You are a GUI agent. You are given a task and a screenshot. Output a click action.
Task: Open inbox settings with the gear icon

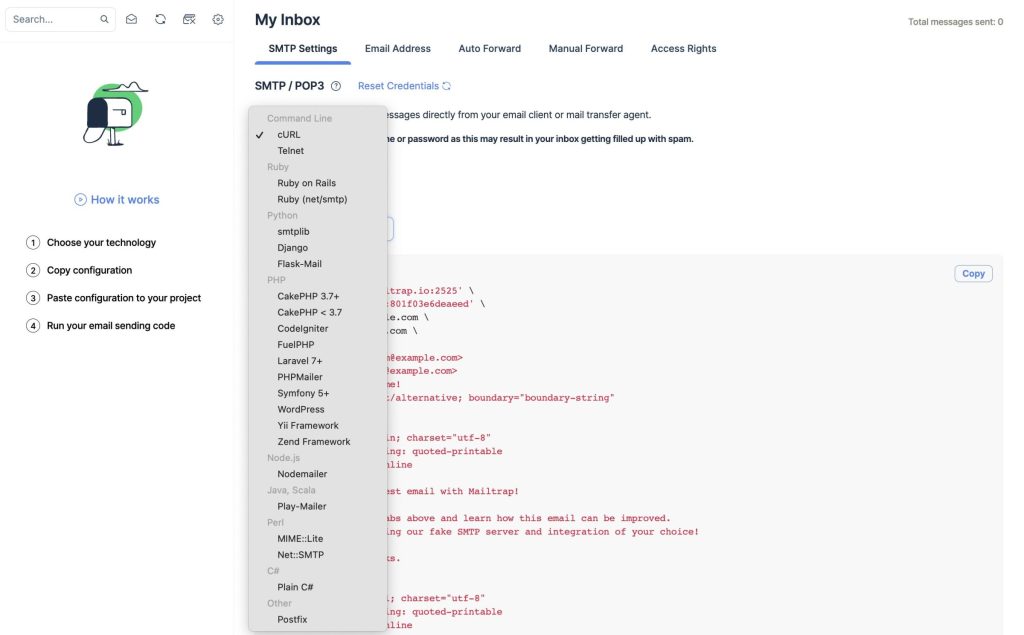pos(218,19)
